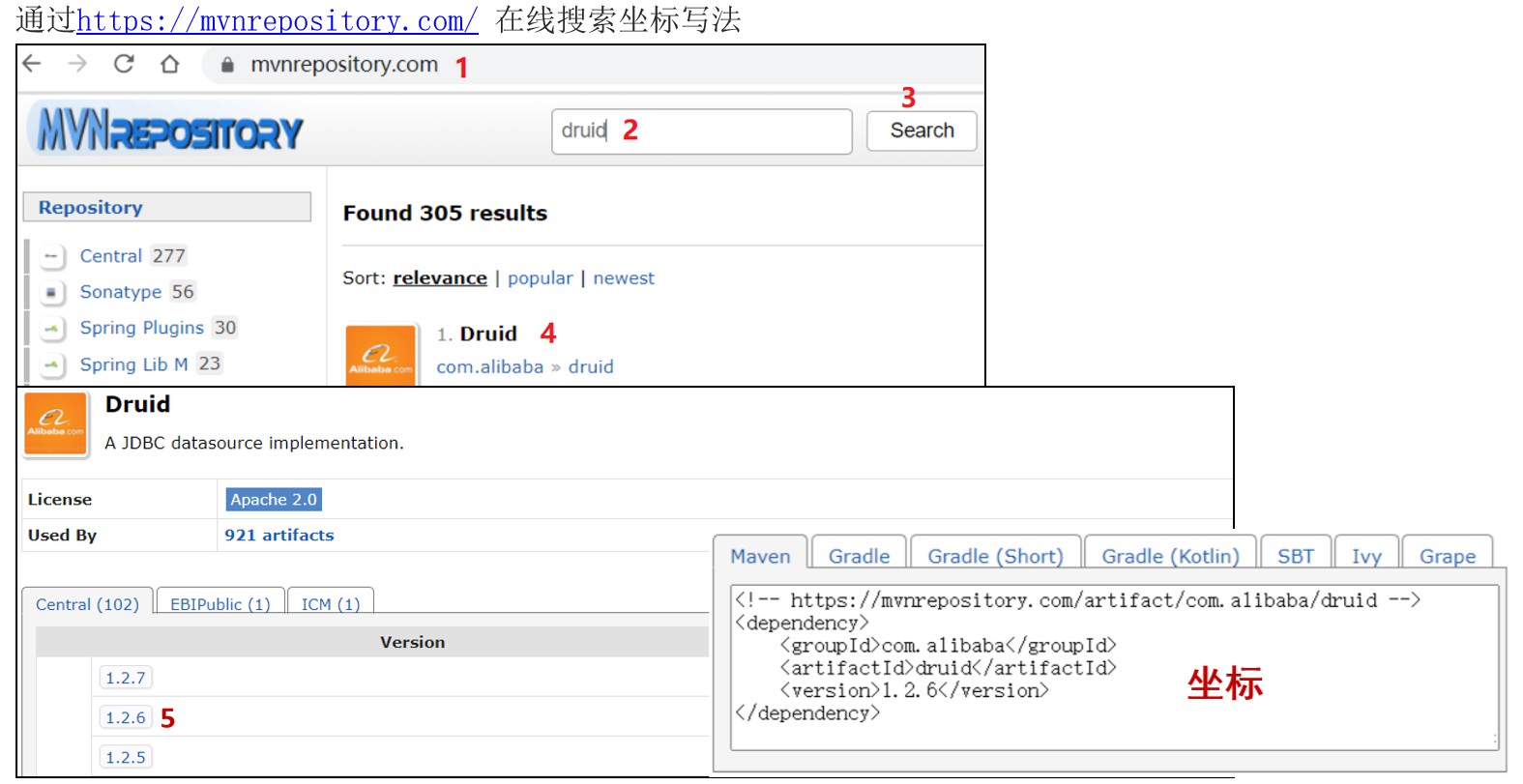Screen dimensions: 1523x784
Task: Open the Sonatype repository link
Action: [x=121, y=292]
